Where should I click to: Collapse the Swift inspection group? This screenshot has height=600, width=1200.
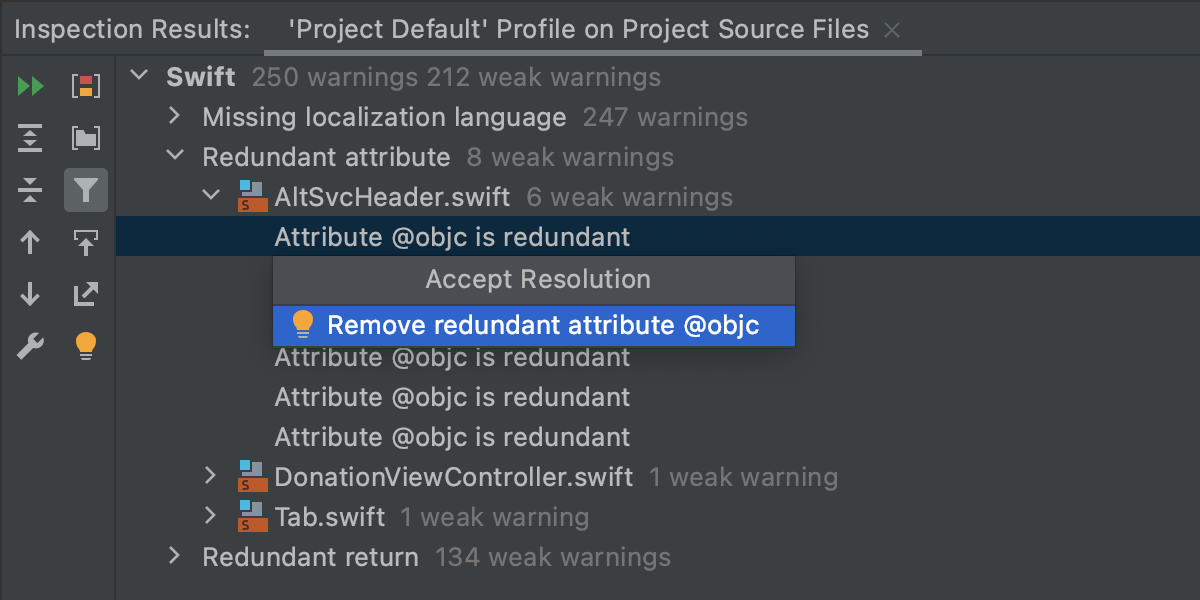click(x=140, y=76)
